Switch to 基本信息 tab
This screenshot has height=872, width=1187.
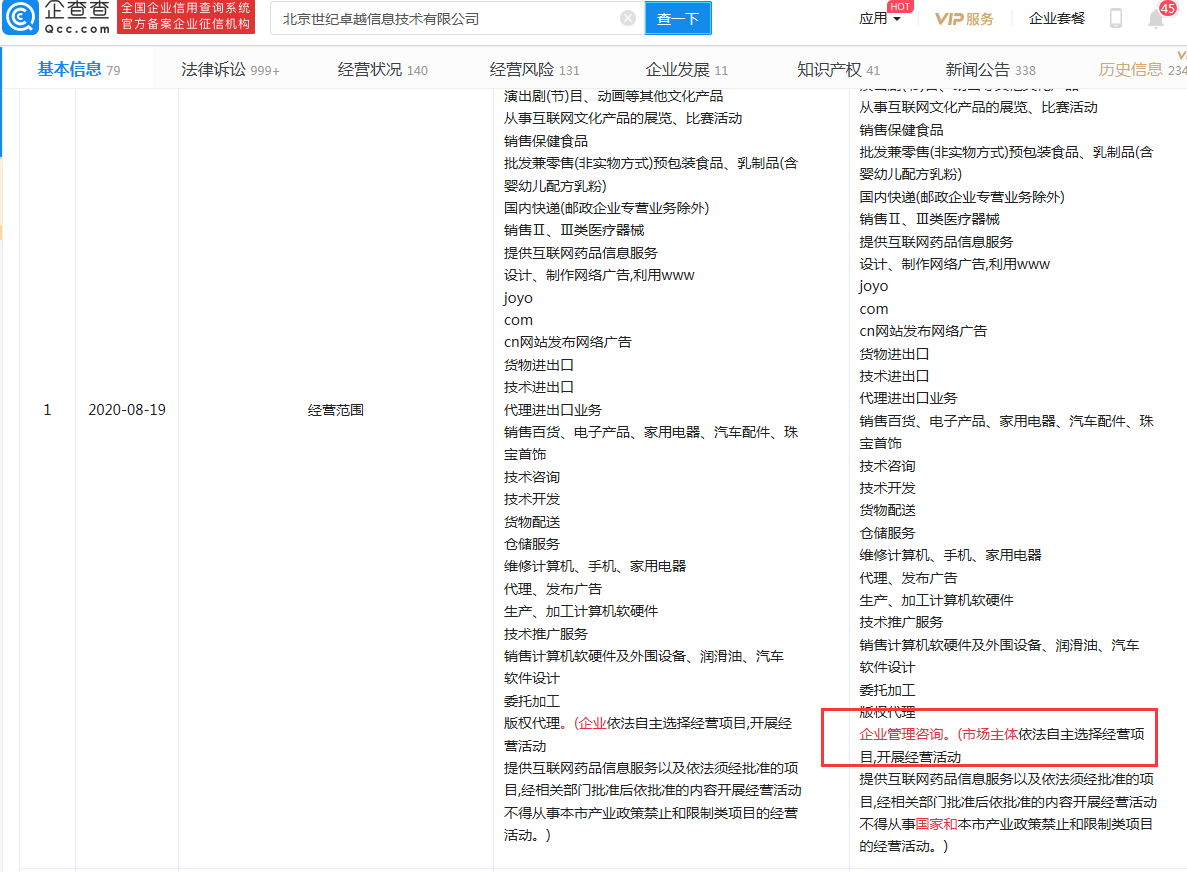tap(78, 69)
